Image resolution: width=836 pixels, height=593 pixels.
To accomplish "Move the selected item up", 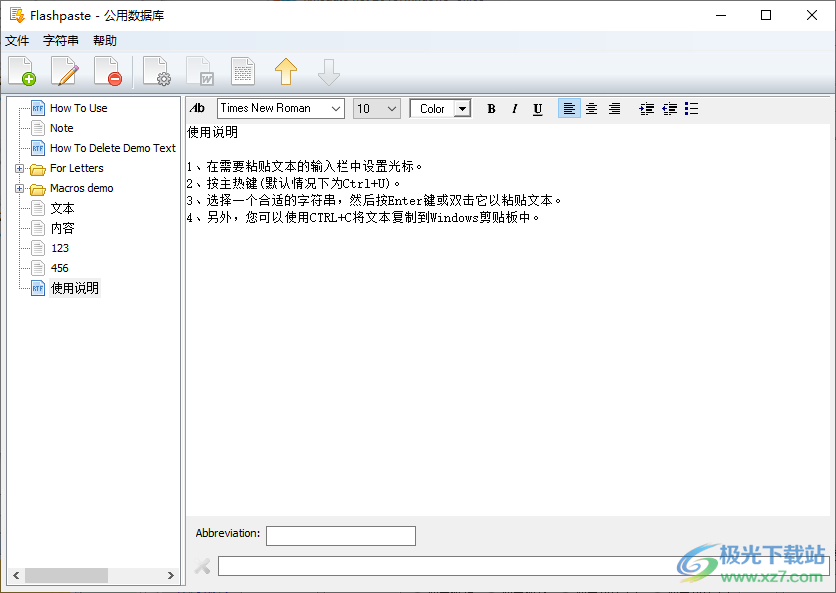I will coord(287,71).
